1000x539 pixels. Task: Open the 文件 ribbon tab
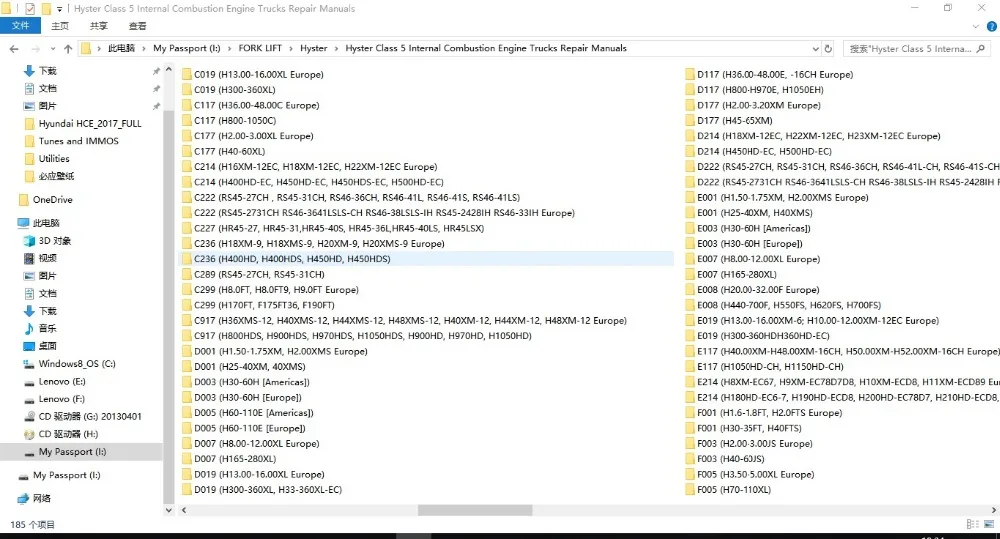(20, 26)
